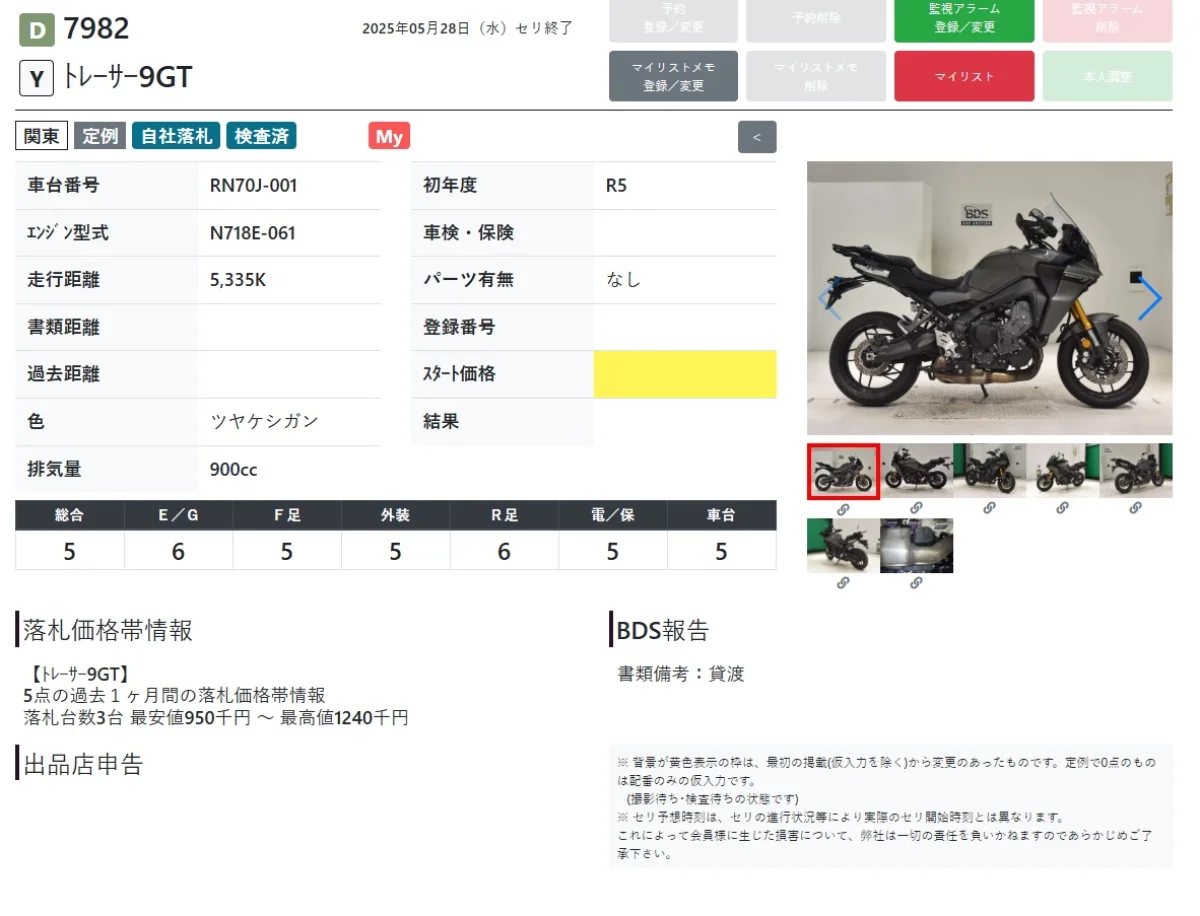Click the red My badge
Viewport: 1200px width, 916px height.
pos(389,137)
